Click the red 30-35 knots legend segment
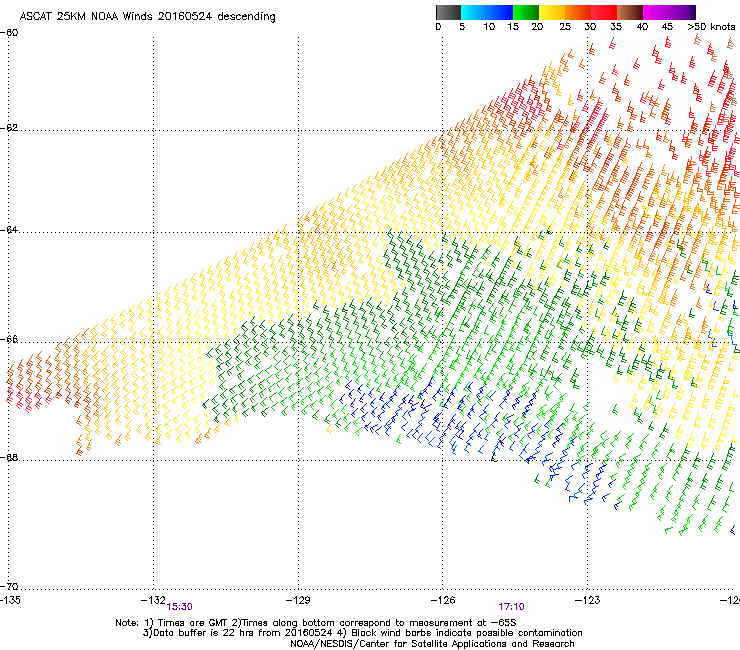Viewport: 740px width, 650px height. point(604,12)
